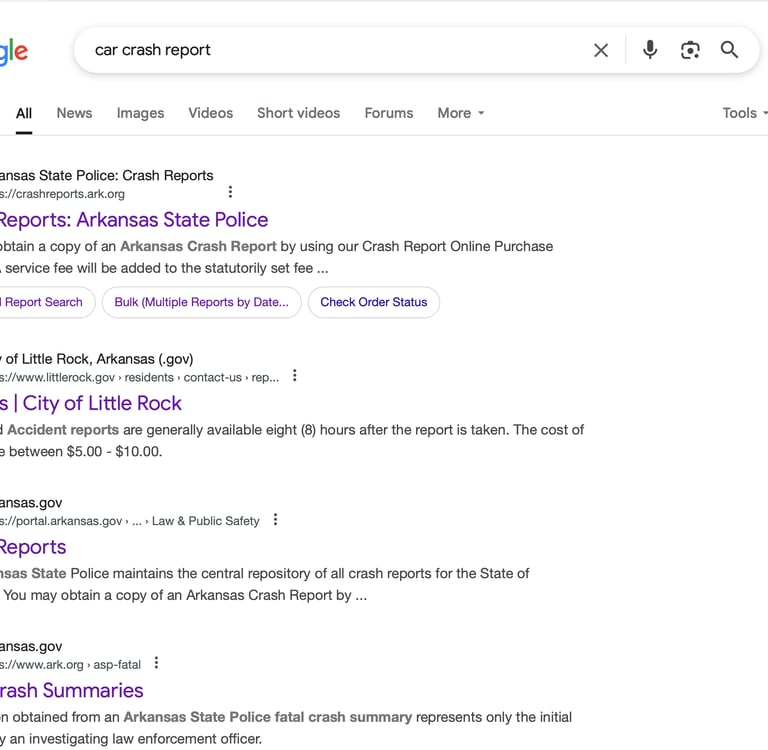Switch to the Images tab
This screenshot has width=768, height=750.
tap(140, 113)
